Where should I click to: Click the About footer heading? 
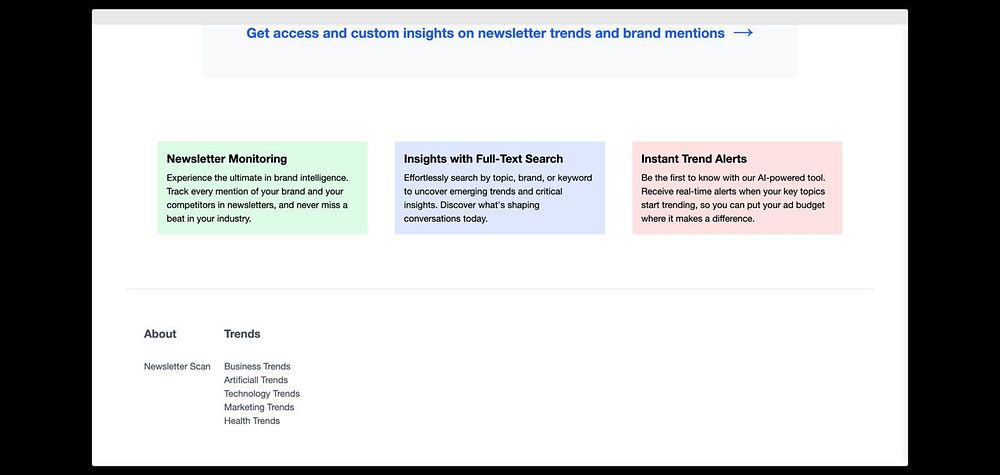pos(160,334)
